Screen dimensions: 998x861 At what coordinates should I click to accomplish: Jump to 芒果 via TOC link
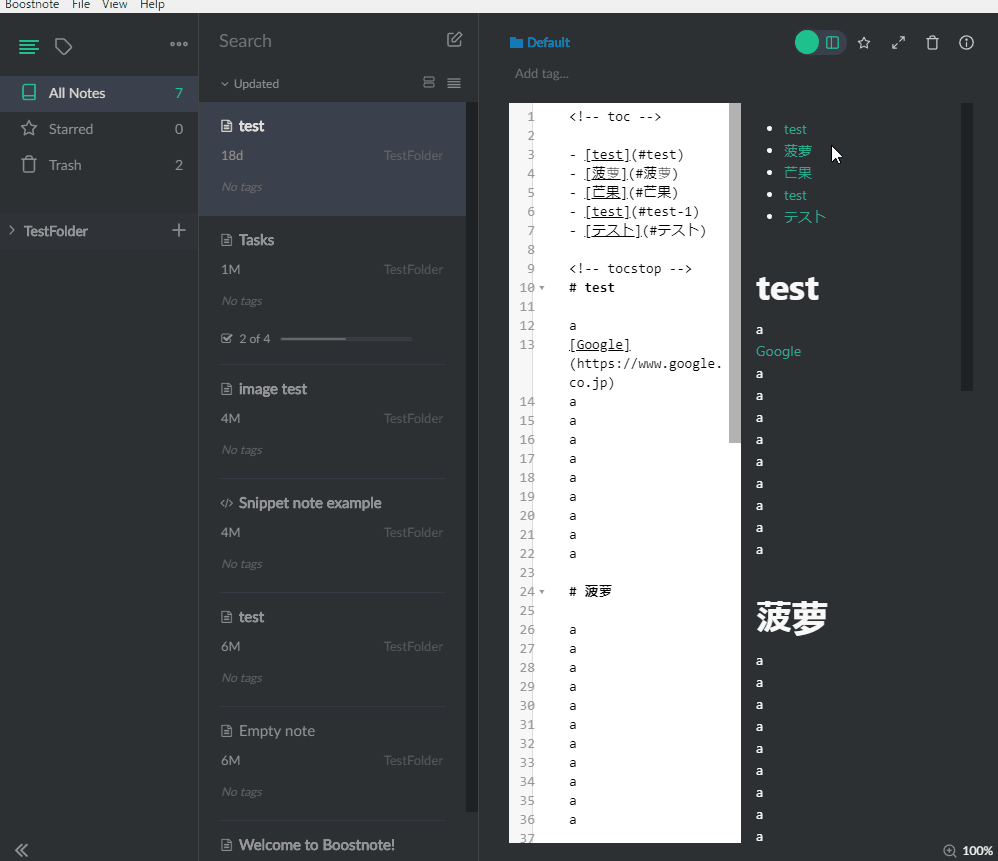[798, 173]
